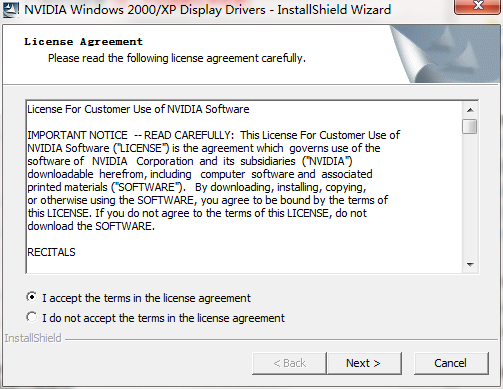Click the page-curl graphic in the header
Viewport: 503px width, 389px height.
coord(445,54)
